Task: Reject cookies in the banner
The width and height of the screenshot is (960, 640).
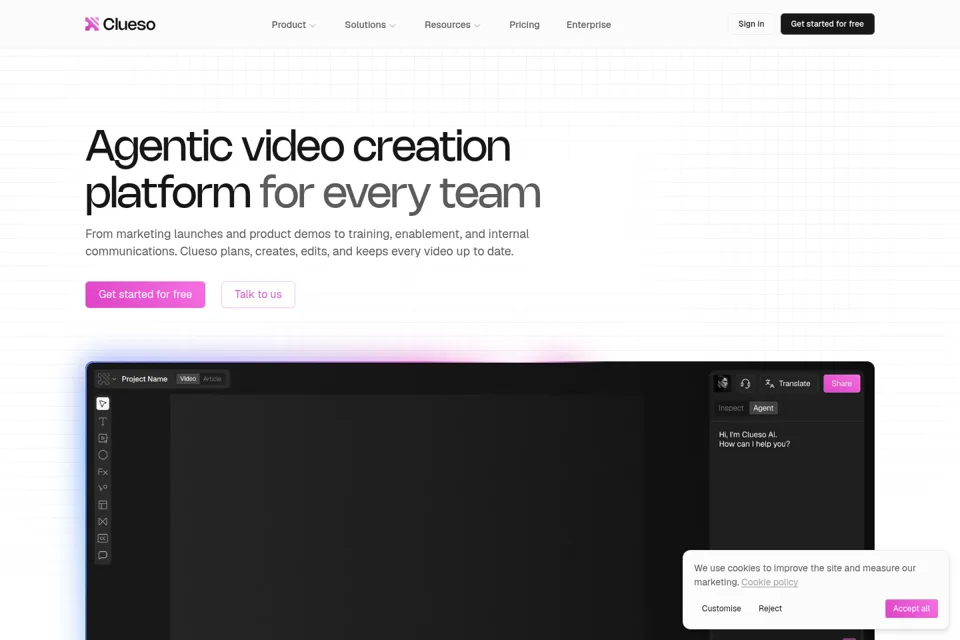Action: click(770, 609)
